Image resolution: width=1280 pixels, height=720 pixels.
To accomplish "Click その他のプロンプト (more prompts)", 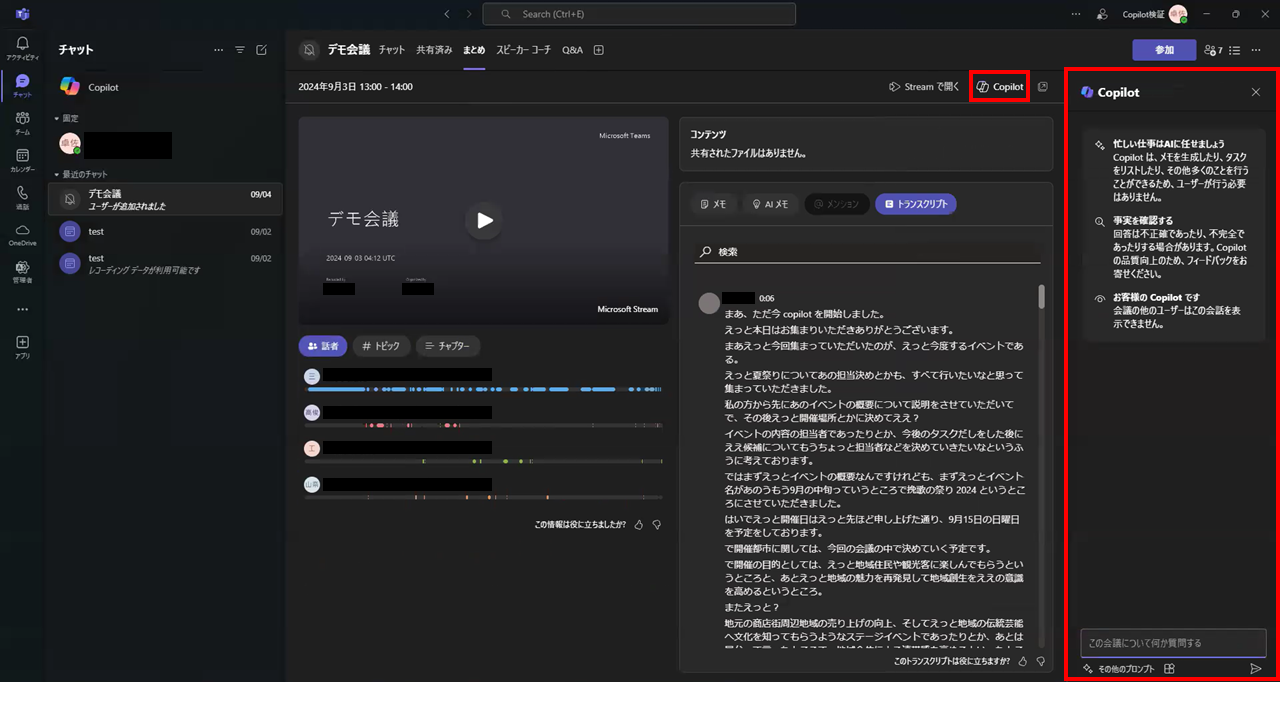I will point(1118,669).
